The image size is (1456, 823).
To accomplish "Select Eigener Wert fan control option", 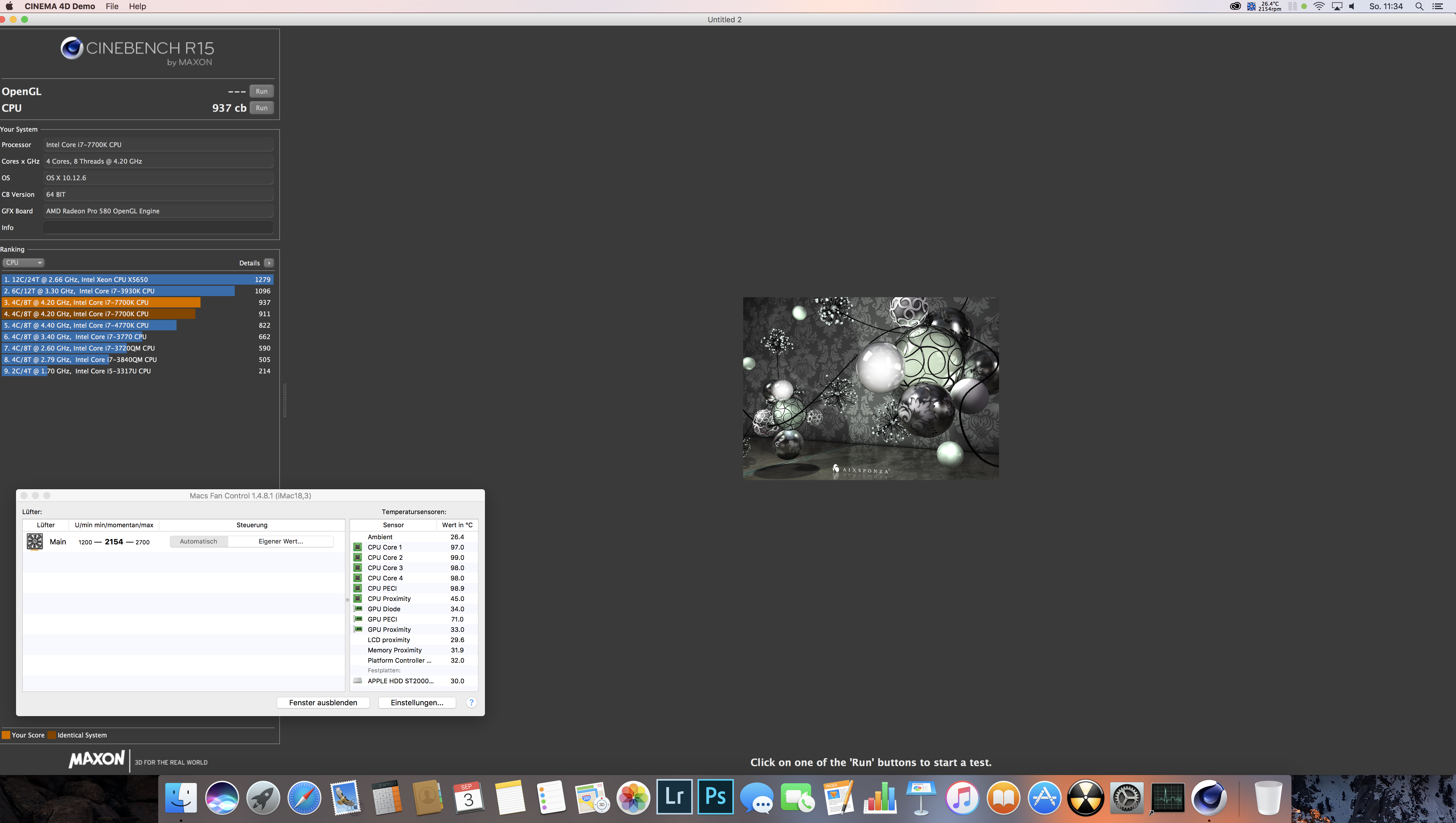I will click(280, 541).
